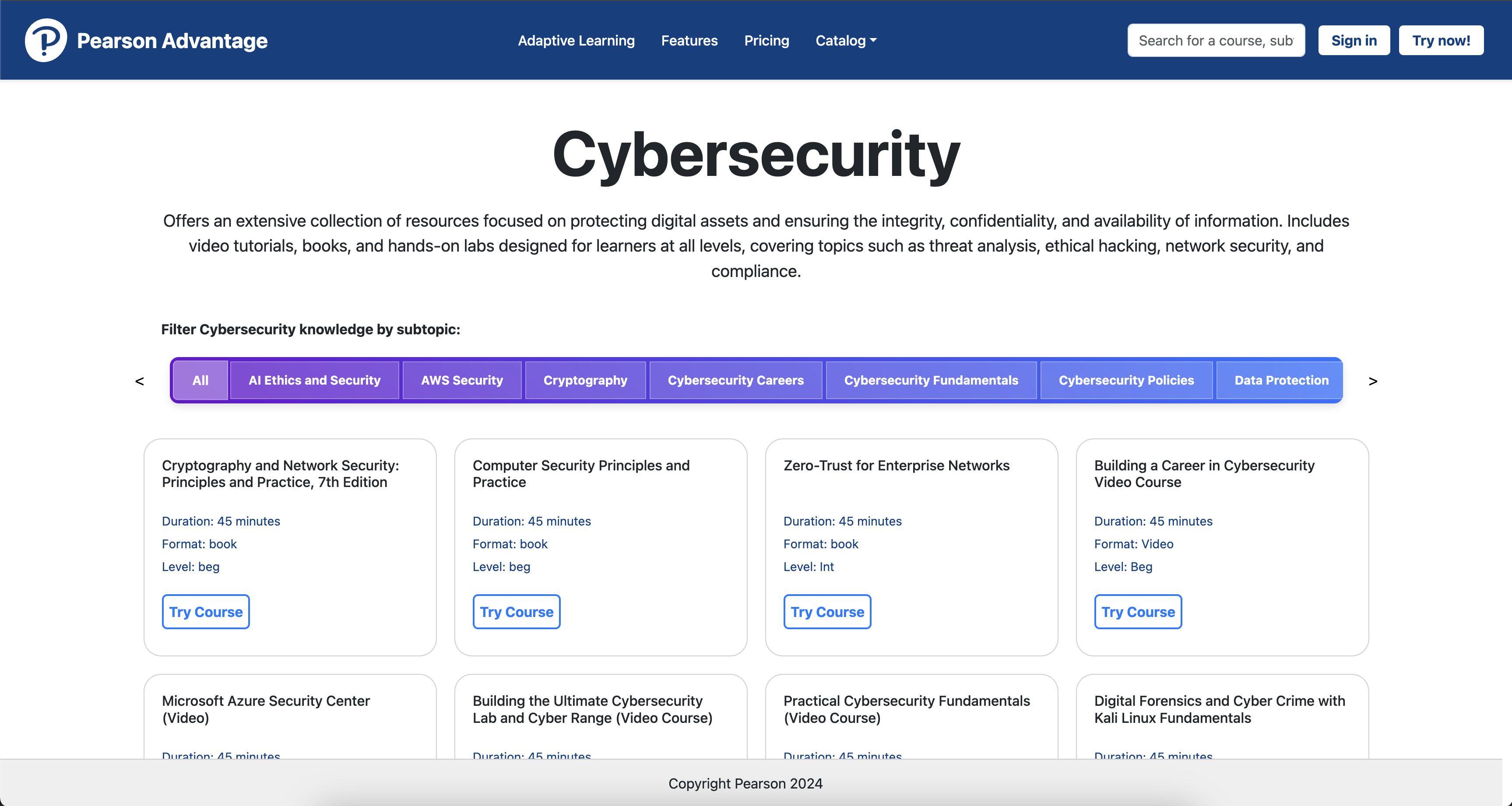Filter by Cybersecurity Fundamentals
The image size is (1512, 806).
tap(930, 380)
